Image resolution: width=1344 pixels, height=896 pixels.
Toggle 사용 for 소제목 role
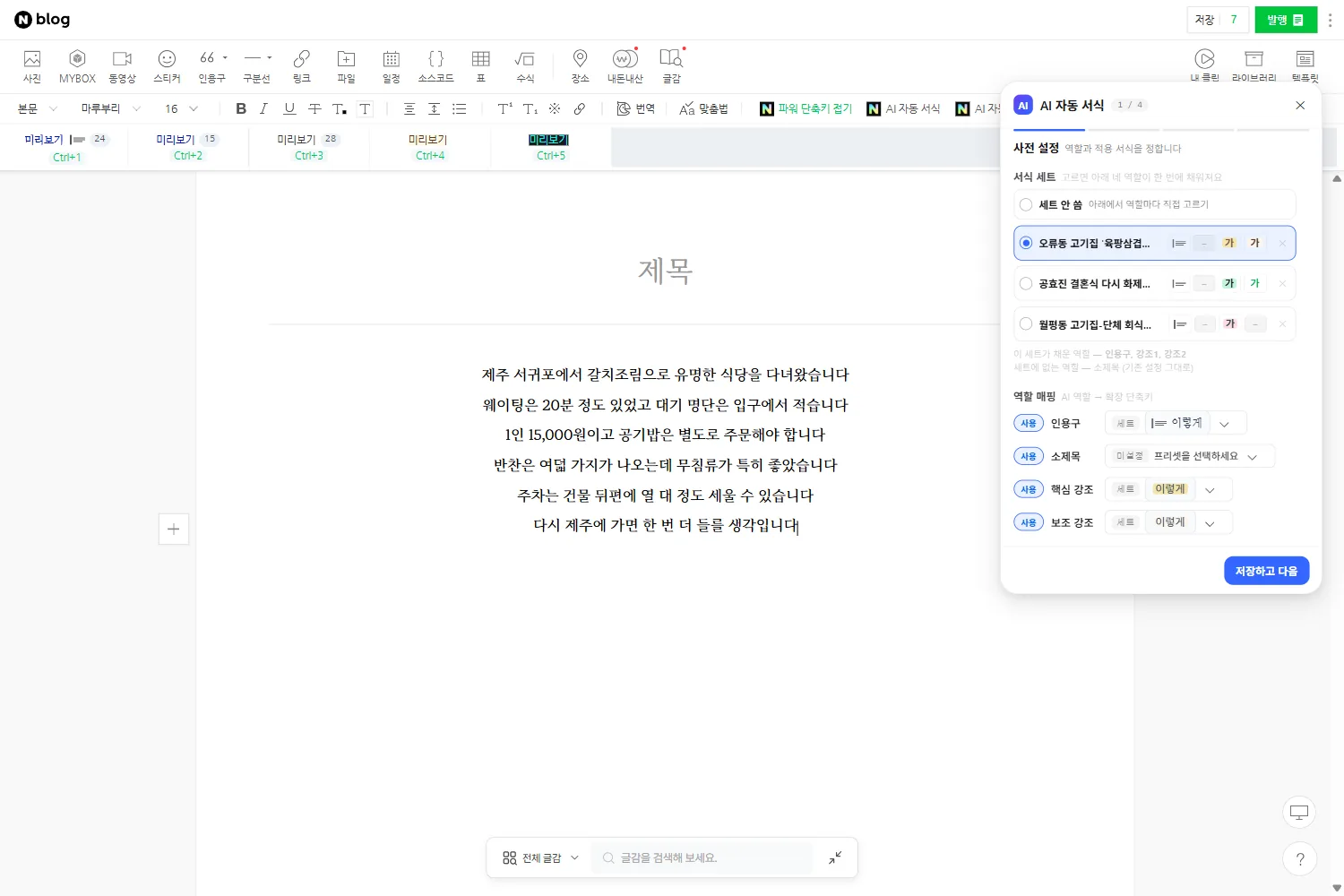pos(1029,456)
